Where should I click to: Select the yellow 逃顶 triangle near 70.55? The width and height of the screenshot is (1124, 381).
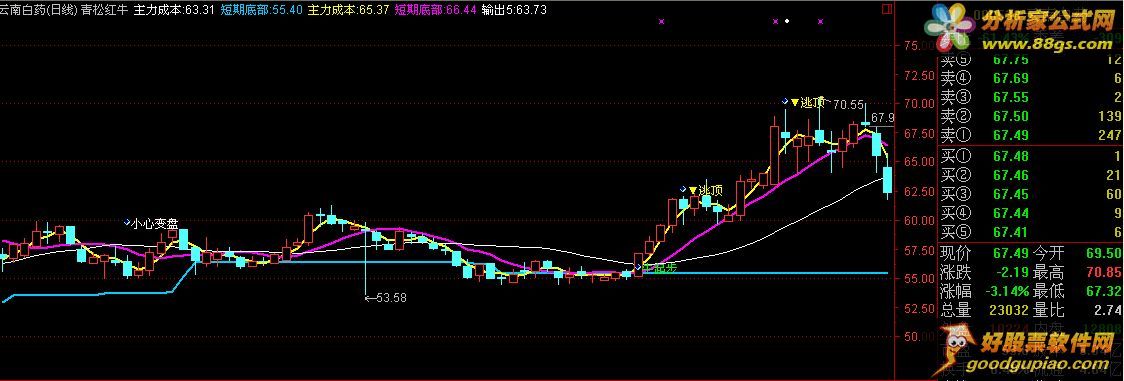(794, 102)
